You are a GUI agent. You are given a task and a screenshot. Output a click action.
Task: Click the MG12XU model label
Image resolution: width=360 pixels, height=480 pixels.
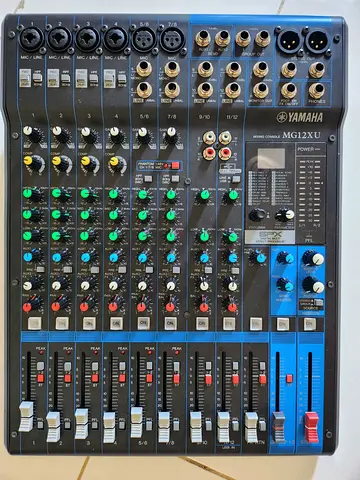[301, 135]
